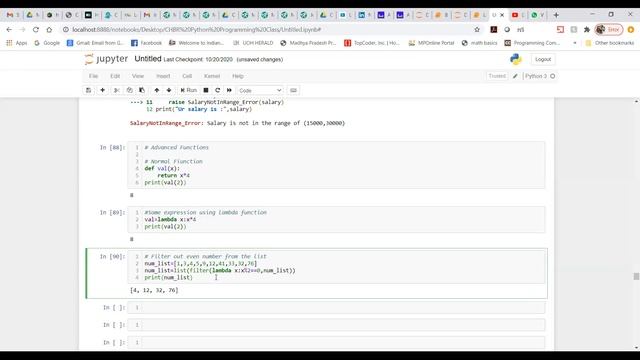
Task: Open the Help menu
Action: click(x=238, y=76)
